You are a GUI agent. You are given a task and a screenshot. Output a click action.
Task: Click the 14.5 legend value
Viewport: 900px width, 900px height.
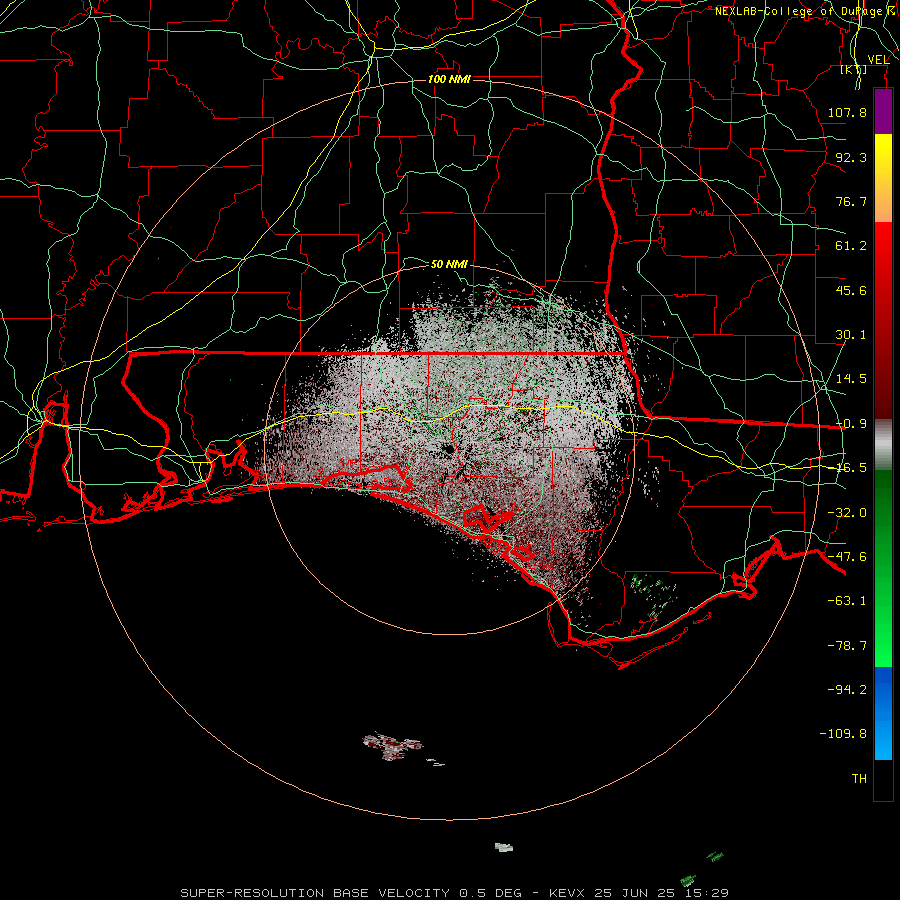pyautogui.click(x=851, y=379)
